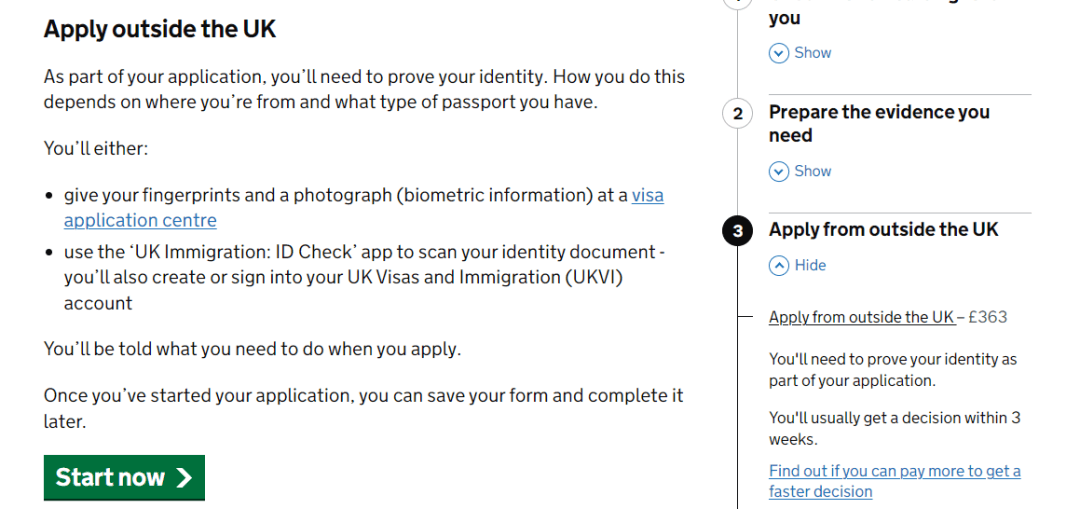Collapse step 3 using the Hide text

[x=810, y=265]
